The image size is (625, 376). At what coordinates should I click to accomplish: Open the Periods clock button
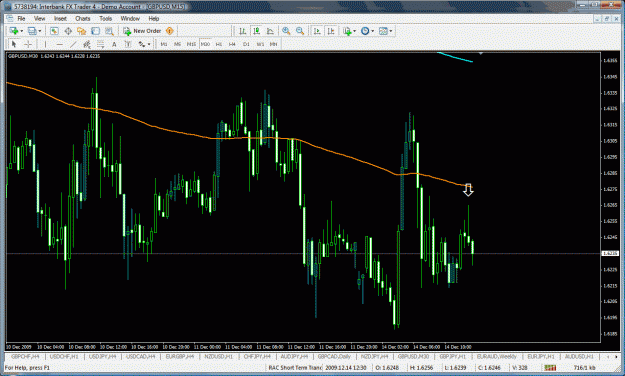tap(365, 31)
